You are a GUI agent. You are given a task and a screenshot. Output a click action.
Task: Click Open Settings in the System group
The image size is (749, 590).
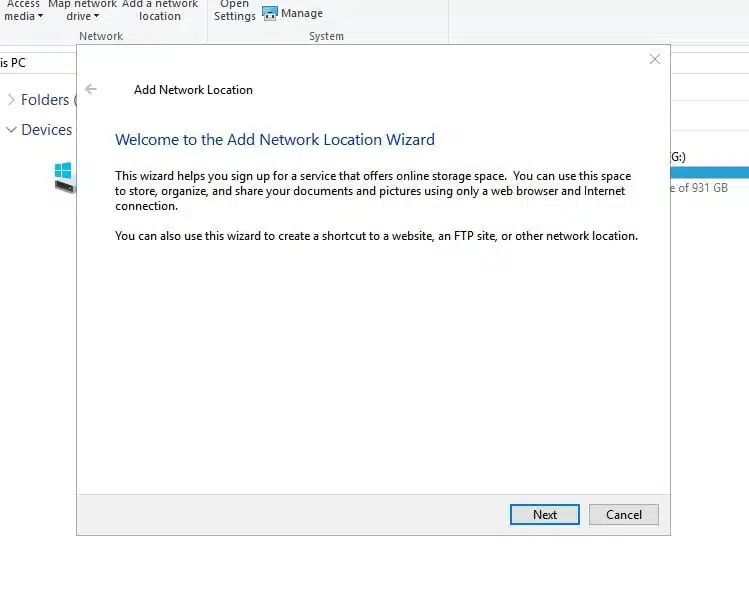pyautogui.click(x=235, y=10)
